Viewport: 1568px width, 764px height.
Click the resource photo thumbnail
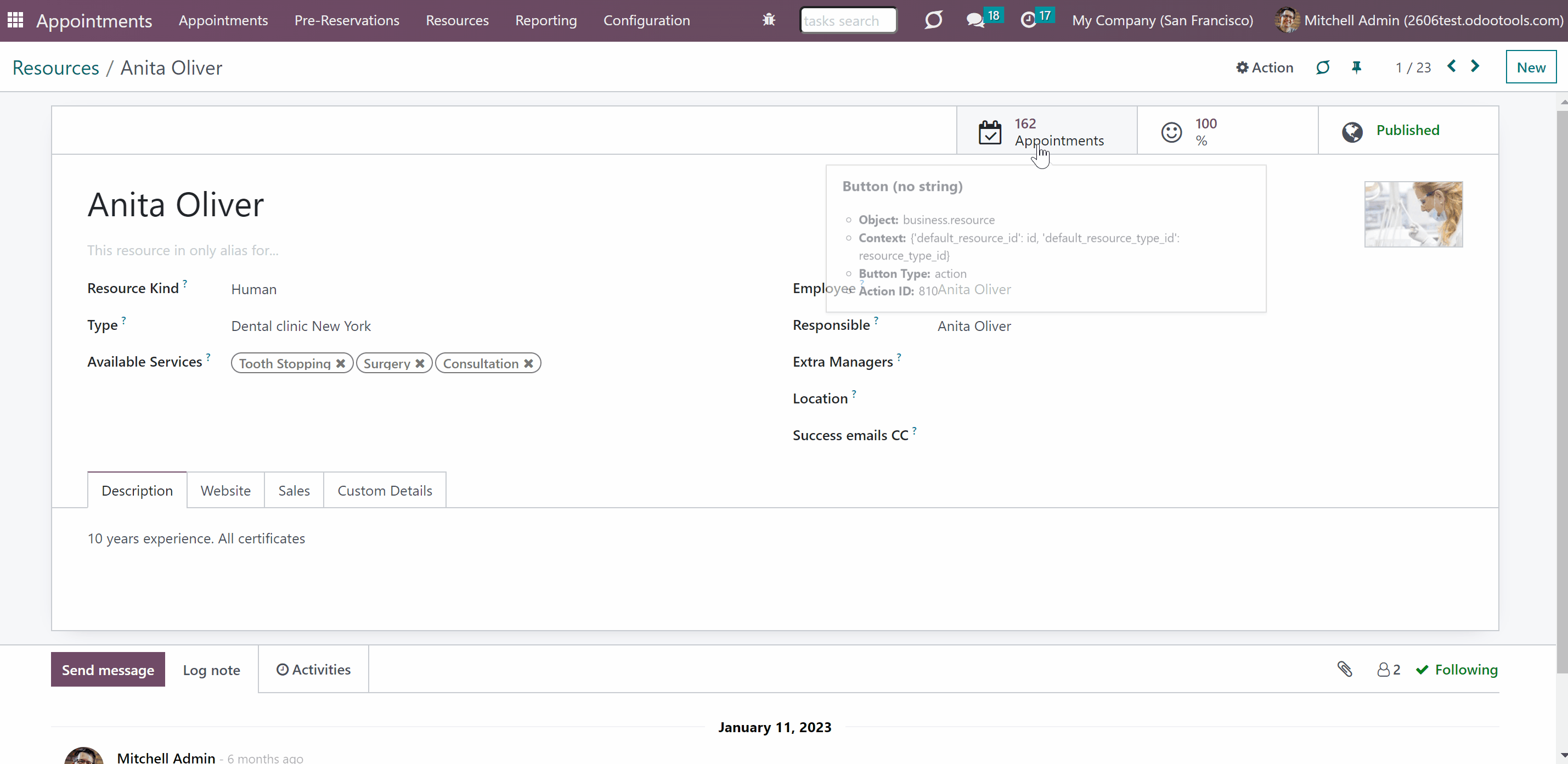(x=1413, y=214)
